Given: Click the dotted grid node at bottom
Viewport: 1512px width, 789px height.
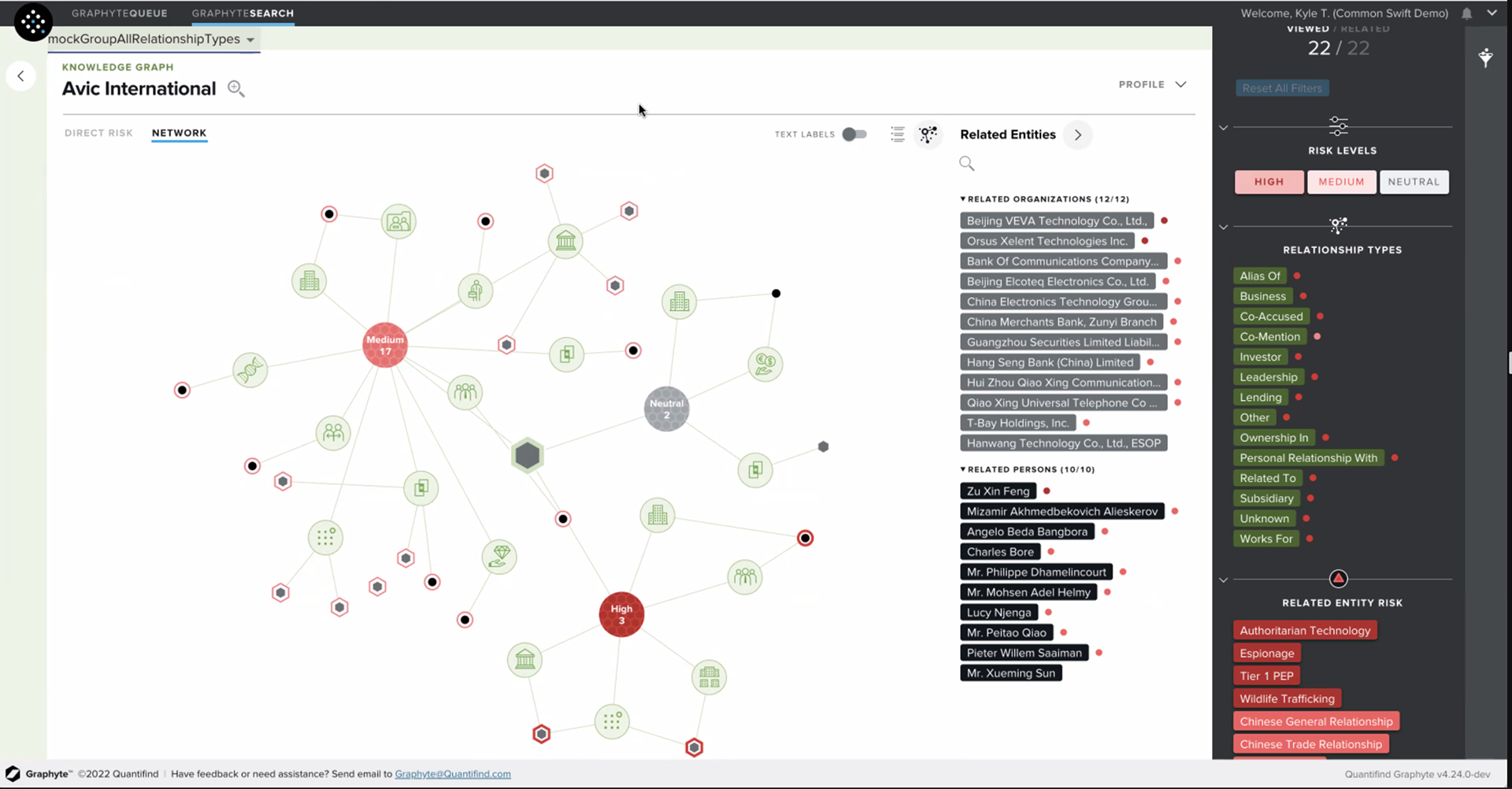Looking at the screenshot, I should coord(613,721).
